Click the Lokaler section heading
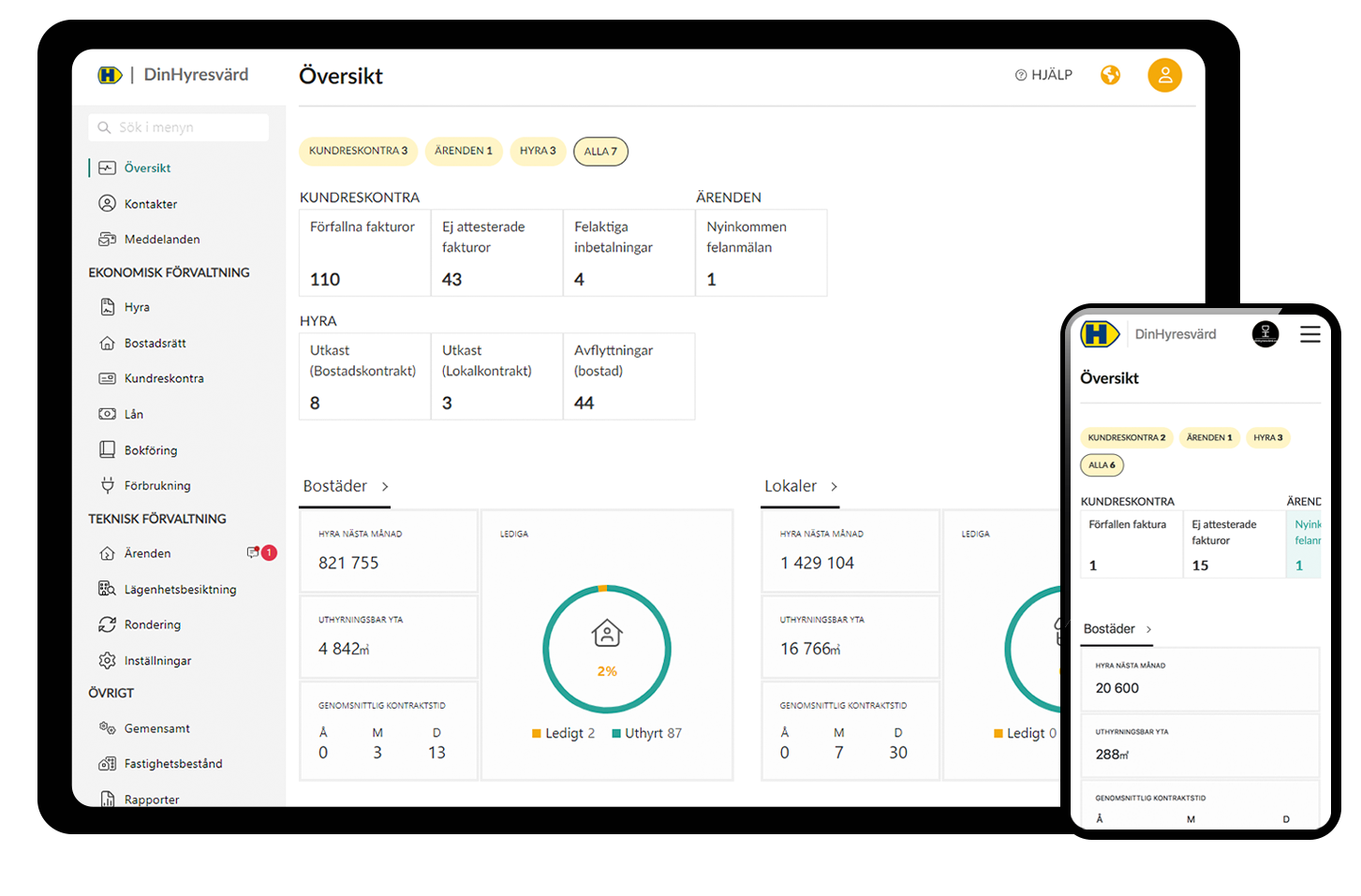The width and height of the screenshot is (1361, 896). (791, 486)
